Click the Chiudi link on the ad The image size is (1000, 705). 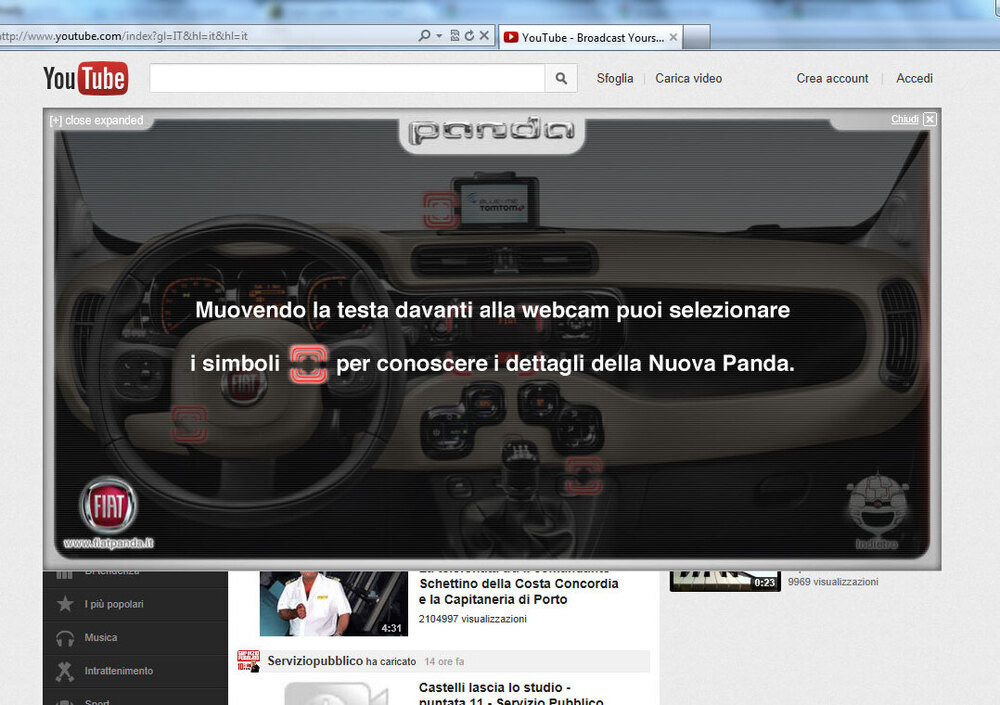tap(904, 119)
